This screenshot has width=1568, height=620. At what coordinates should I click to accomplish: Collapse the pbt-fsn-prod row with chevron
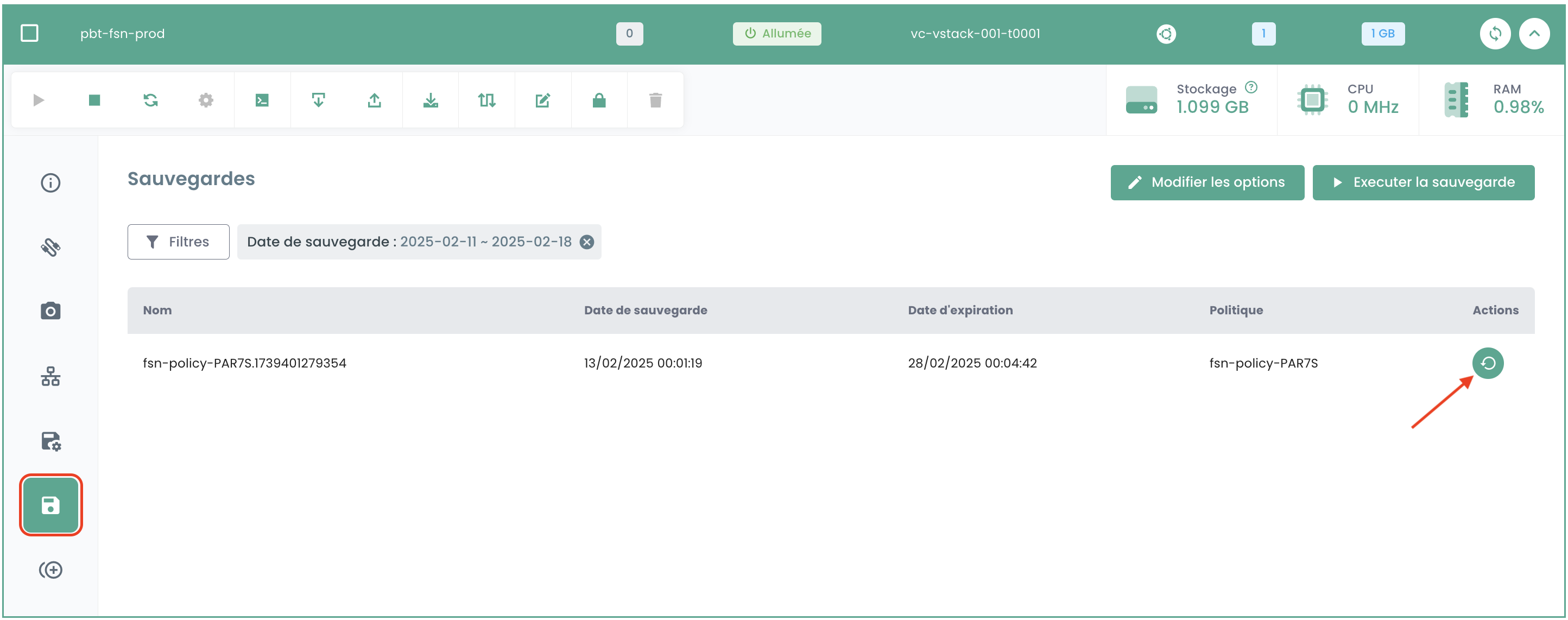(x=1534, y=34)
